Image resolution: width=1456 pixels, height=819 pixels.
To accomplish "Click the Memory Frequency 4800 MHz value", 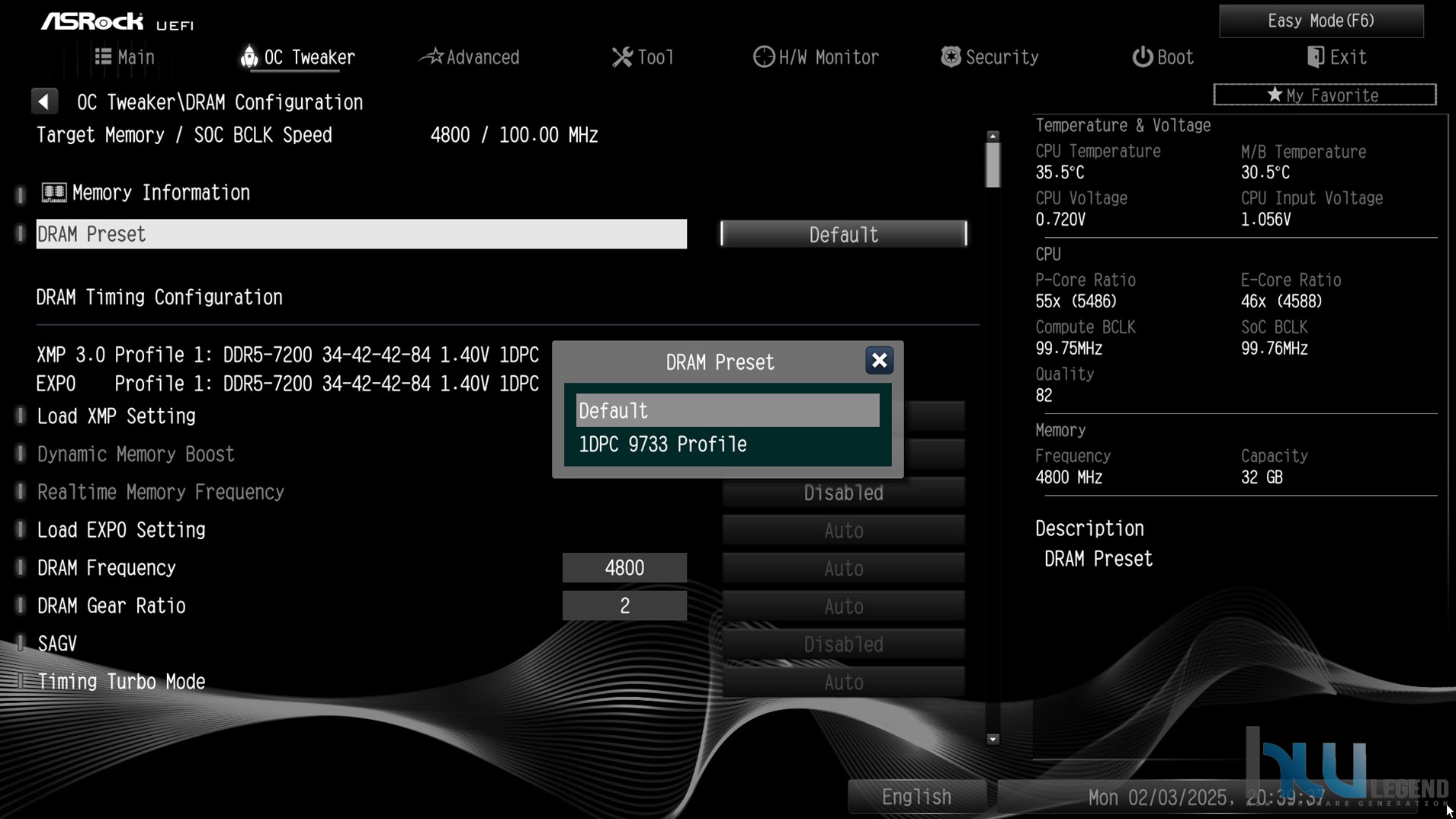I will 1069,477.
